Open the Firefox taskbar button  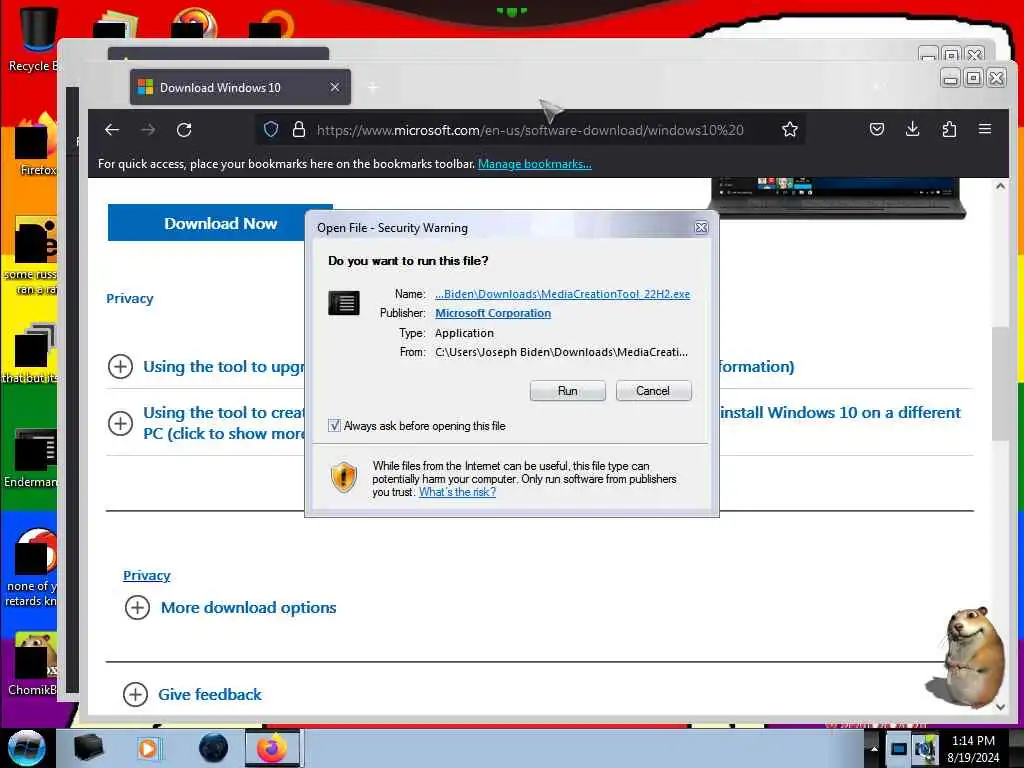(x=272, y=748)
